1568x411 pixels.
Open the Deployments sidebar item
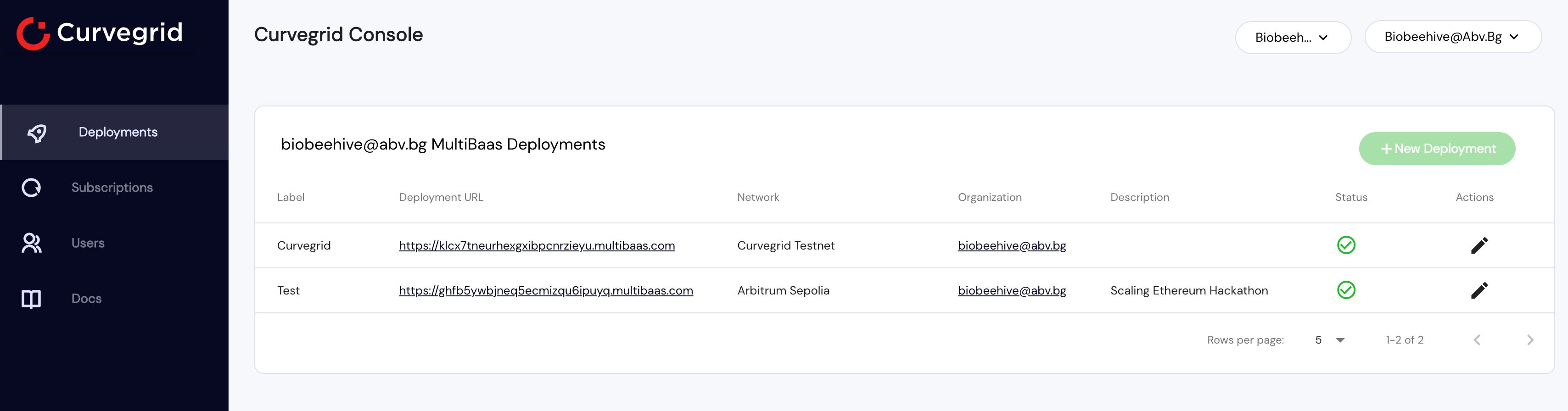point(114,133)
